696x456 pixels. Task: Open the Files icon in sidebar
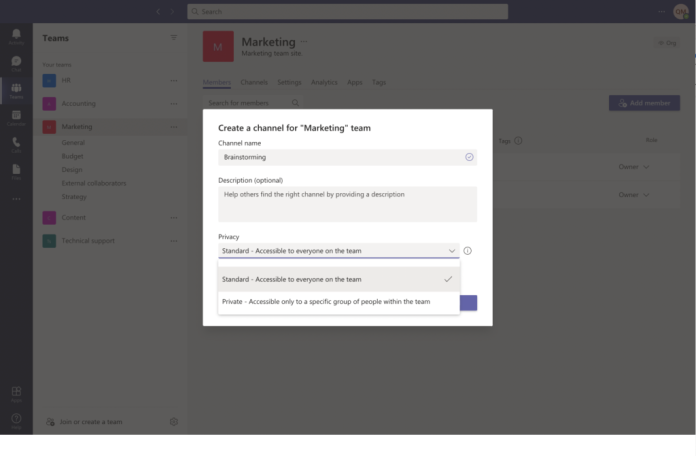click(x=16, y=171)
